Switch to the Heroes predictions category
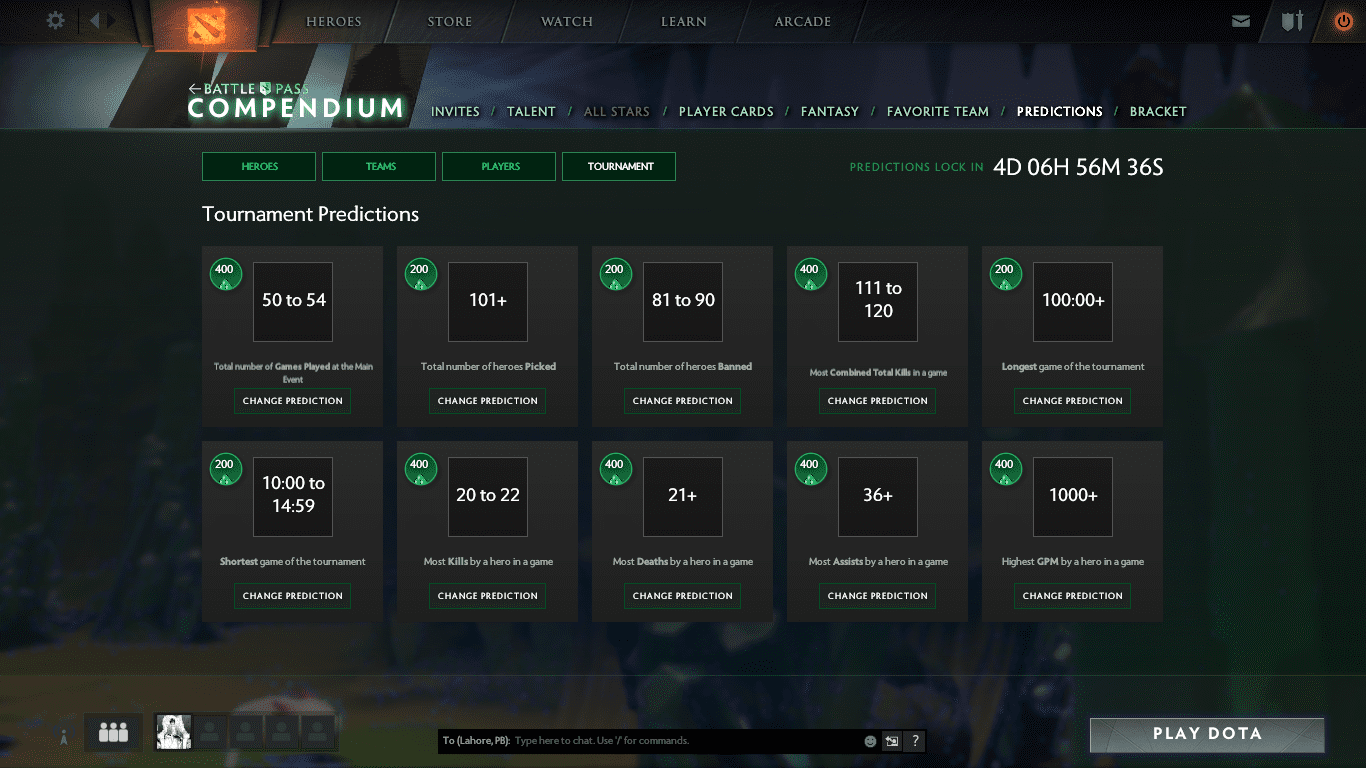1366x768 pixels. coord(259,167)
